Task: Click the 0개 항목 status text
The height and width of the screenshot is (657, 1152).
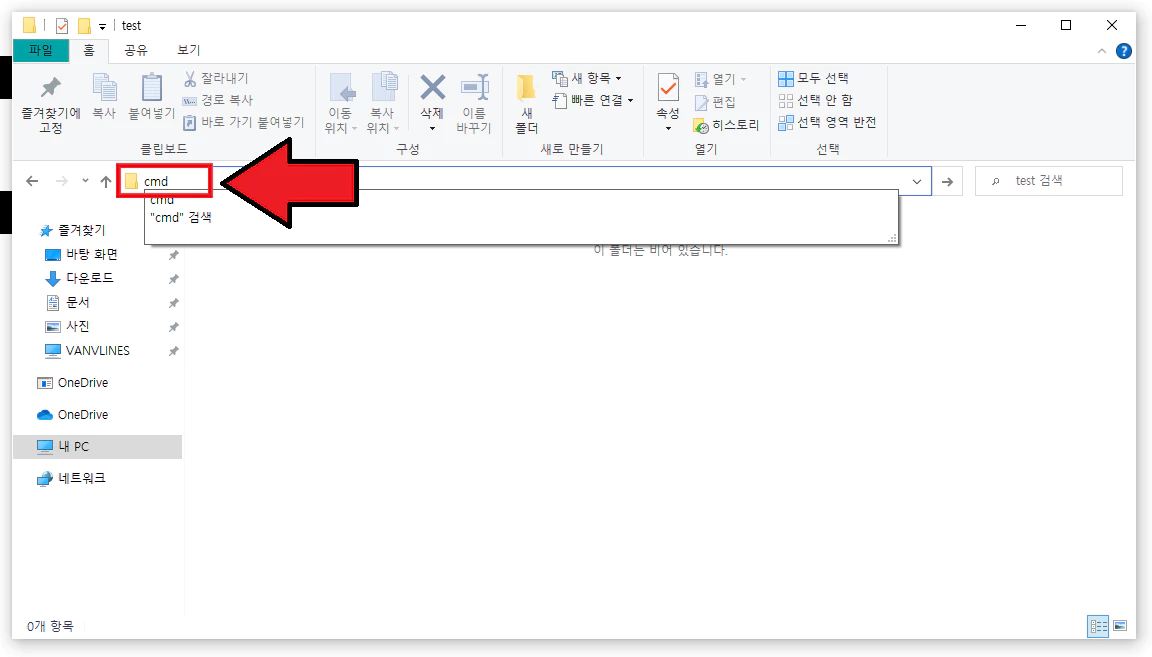Action: [50, 626]
